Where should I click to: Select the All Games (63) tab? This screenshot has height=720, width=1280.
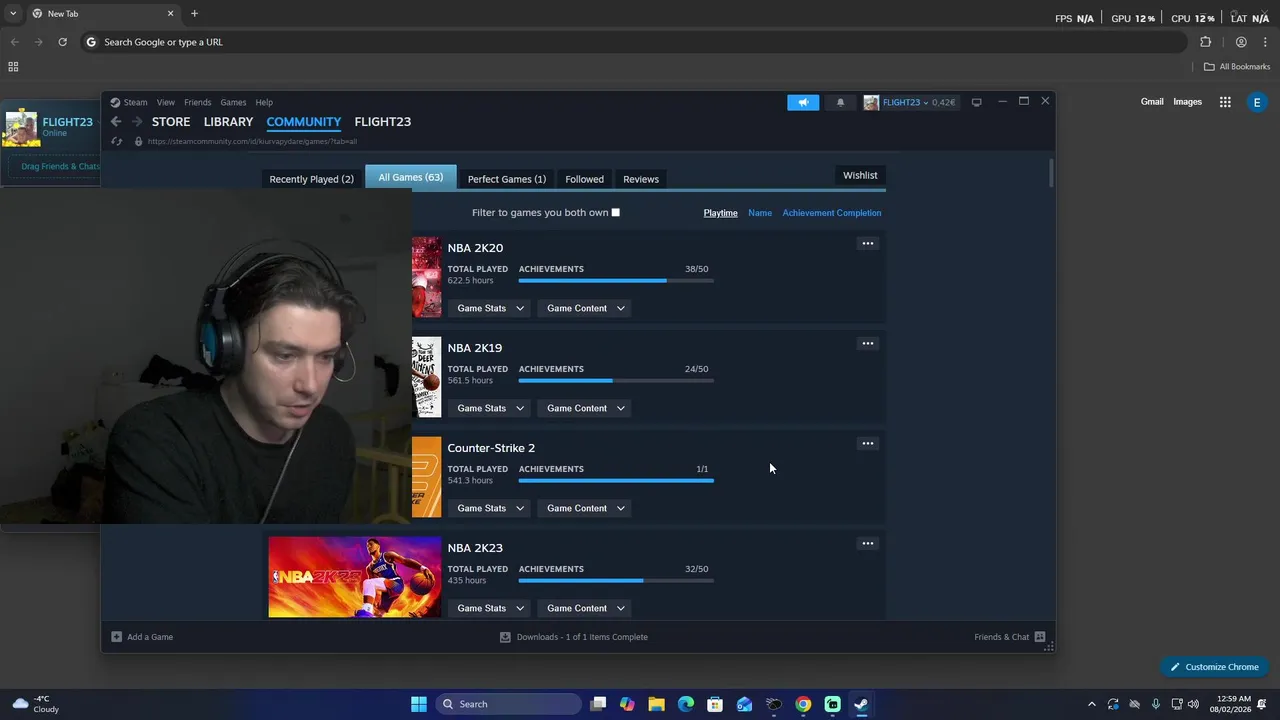click(410, 177)
